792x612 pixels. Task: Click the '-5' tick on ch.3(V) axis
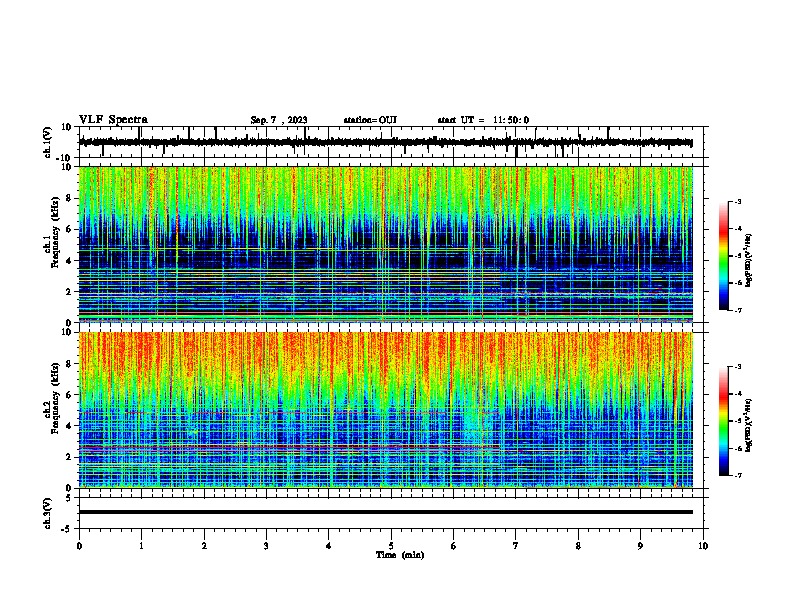coord(67,529)
